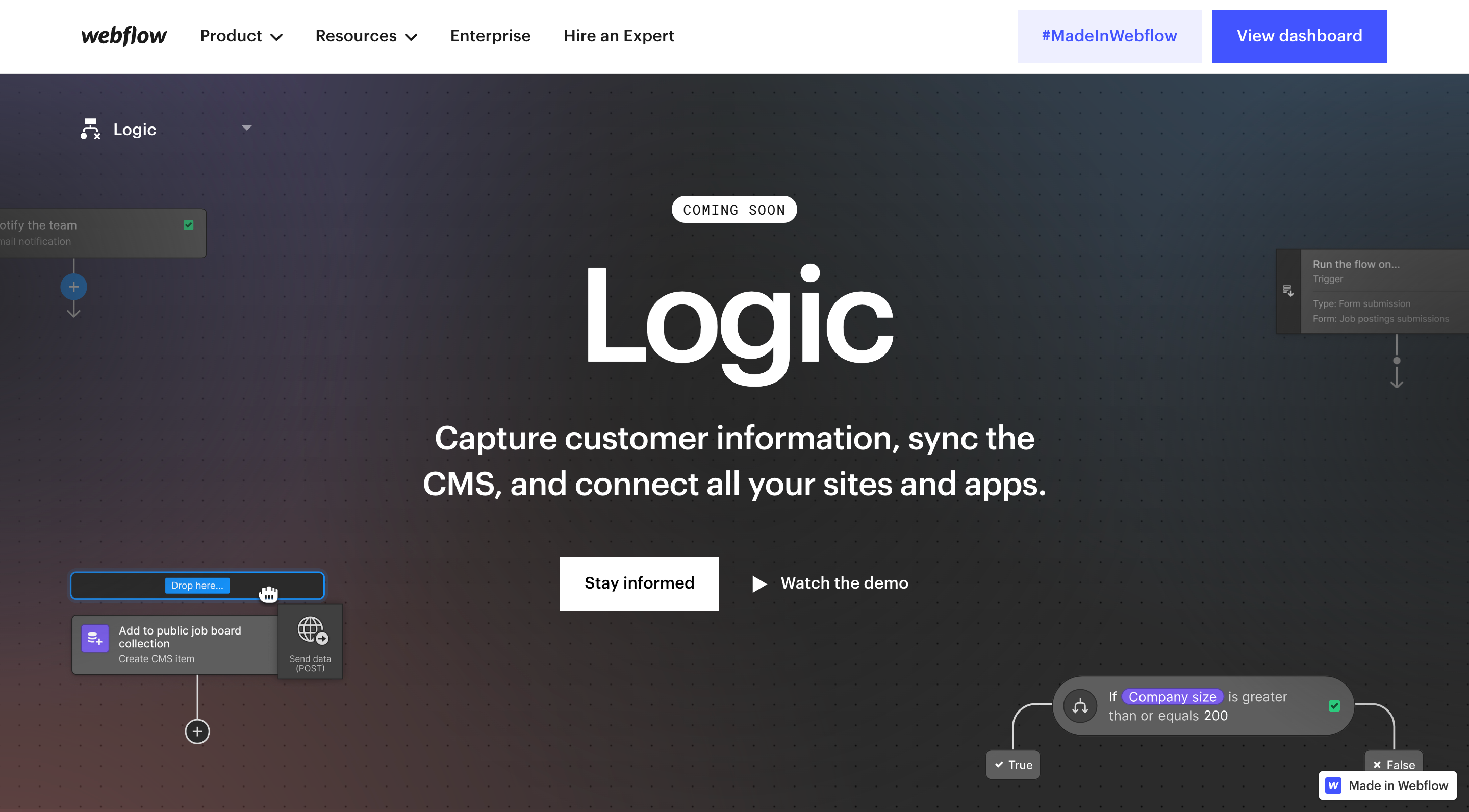
Task: Play the Watch the demo video
Action: (x=830, y=583)
